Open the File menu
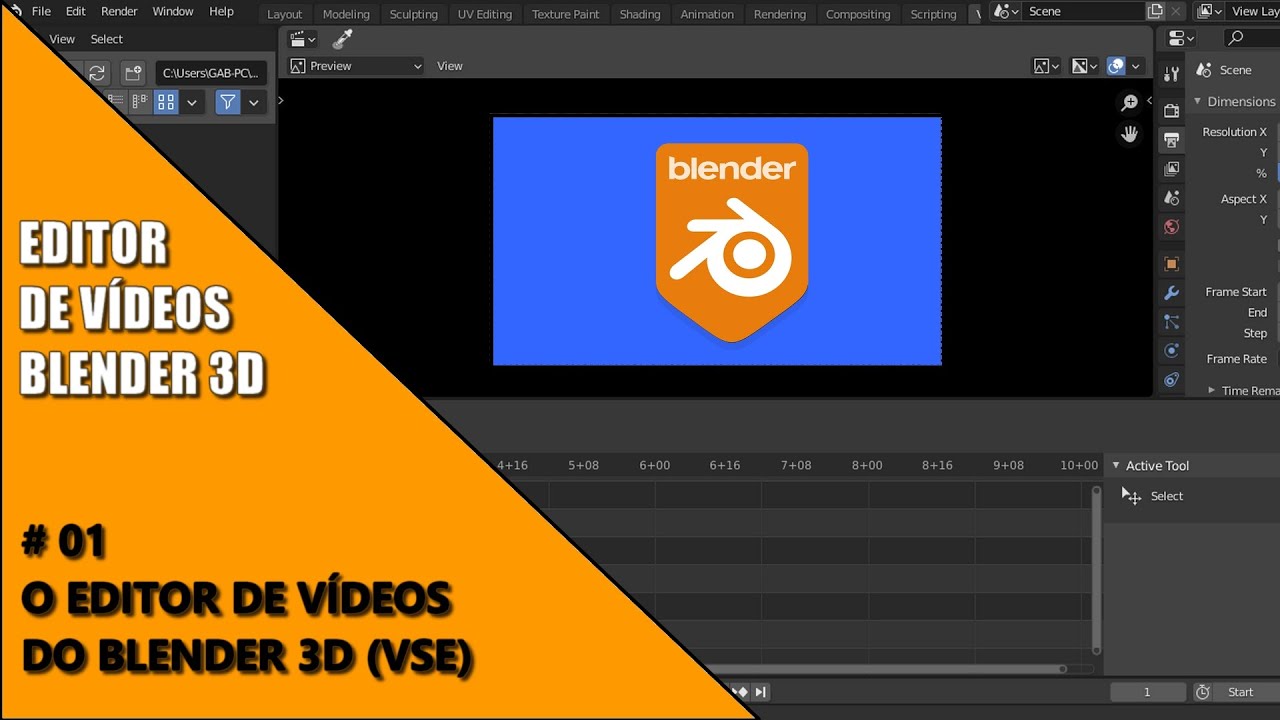 coord(41,11)
